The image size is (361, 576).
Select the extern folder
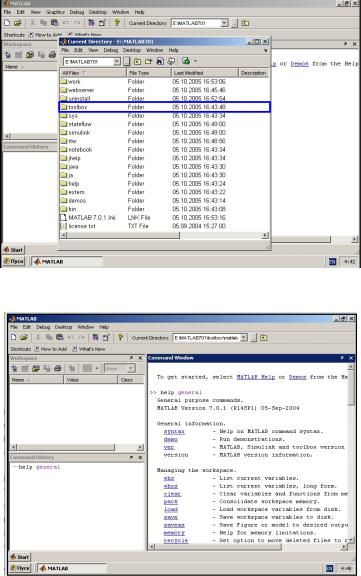point(76,192)
